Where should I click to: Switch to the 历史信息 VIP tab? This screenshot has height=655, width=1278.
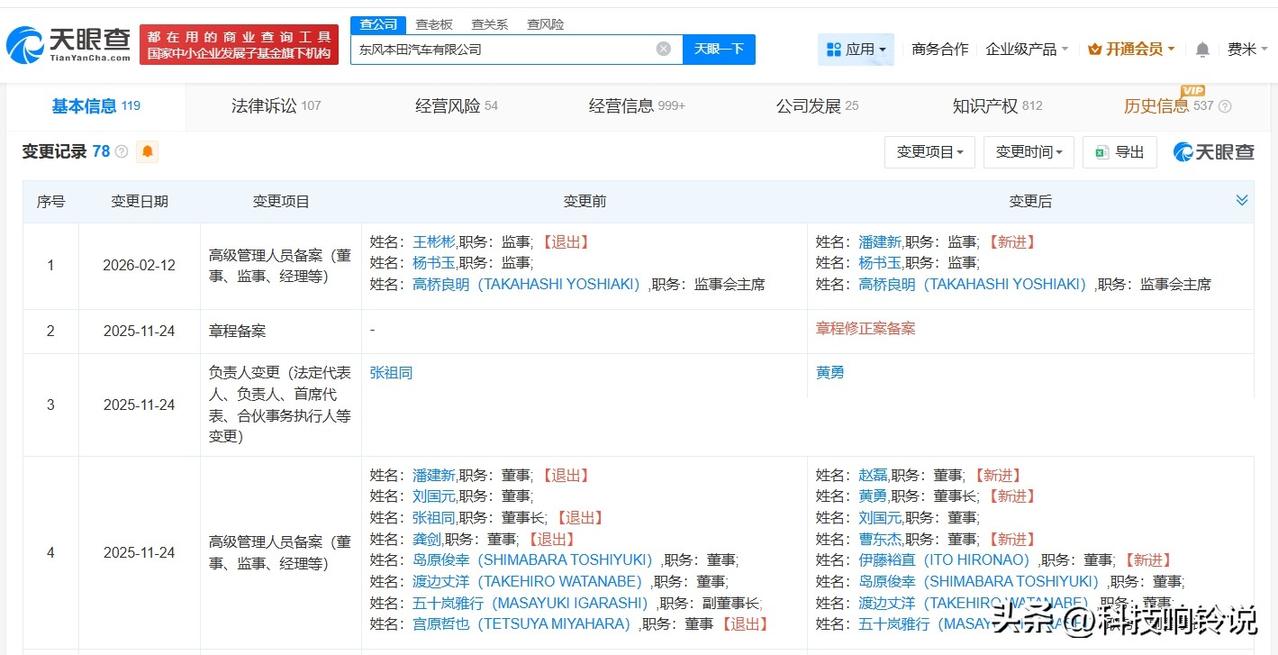tap(1168, 106)
